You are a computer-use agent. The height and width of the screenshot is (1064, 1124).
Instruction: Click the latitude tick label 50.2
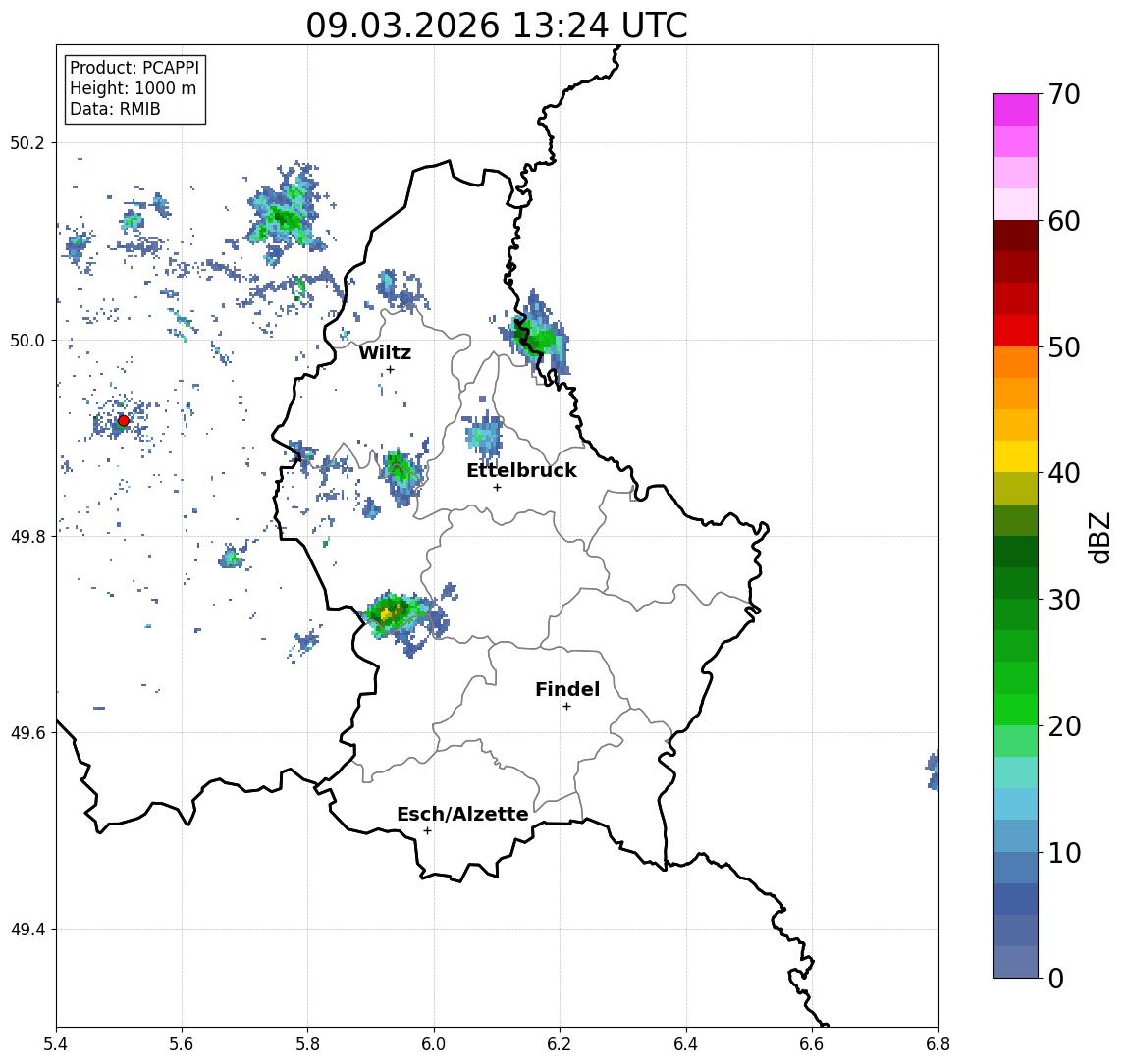pyautogui.click(x=27, y=142)
